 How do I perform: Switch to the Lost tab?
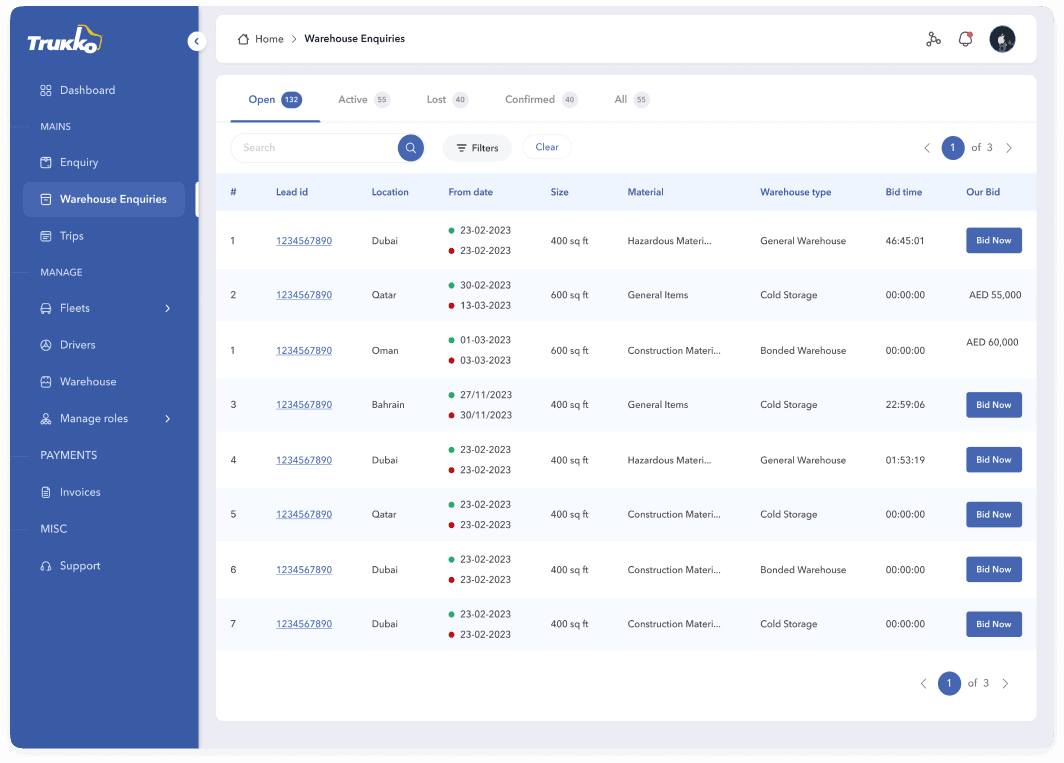[447, 100]
